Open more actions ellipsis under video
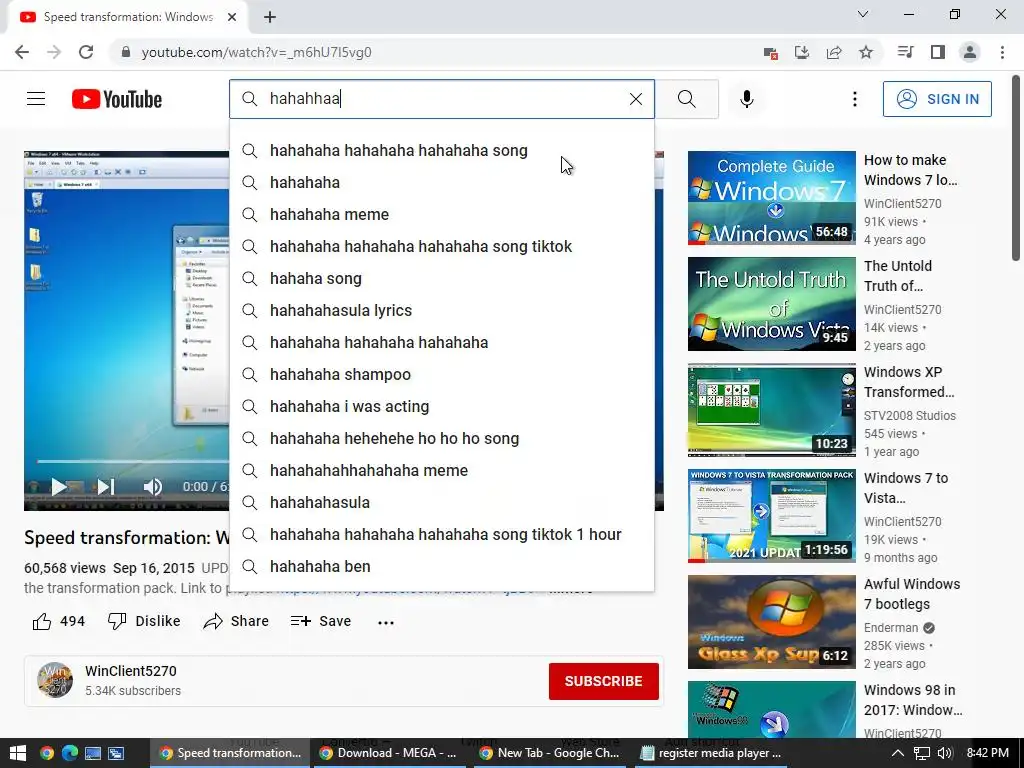Screen dimensions: 1024x768 [386, 622]
